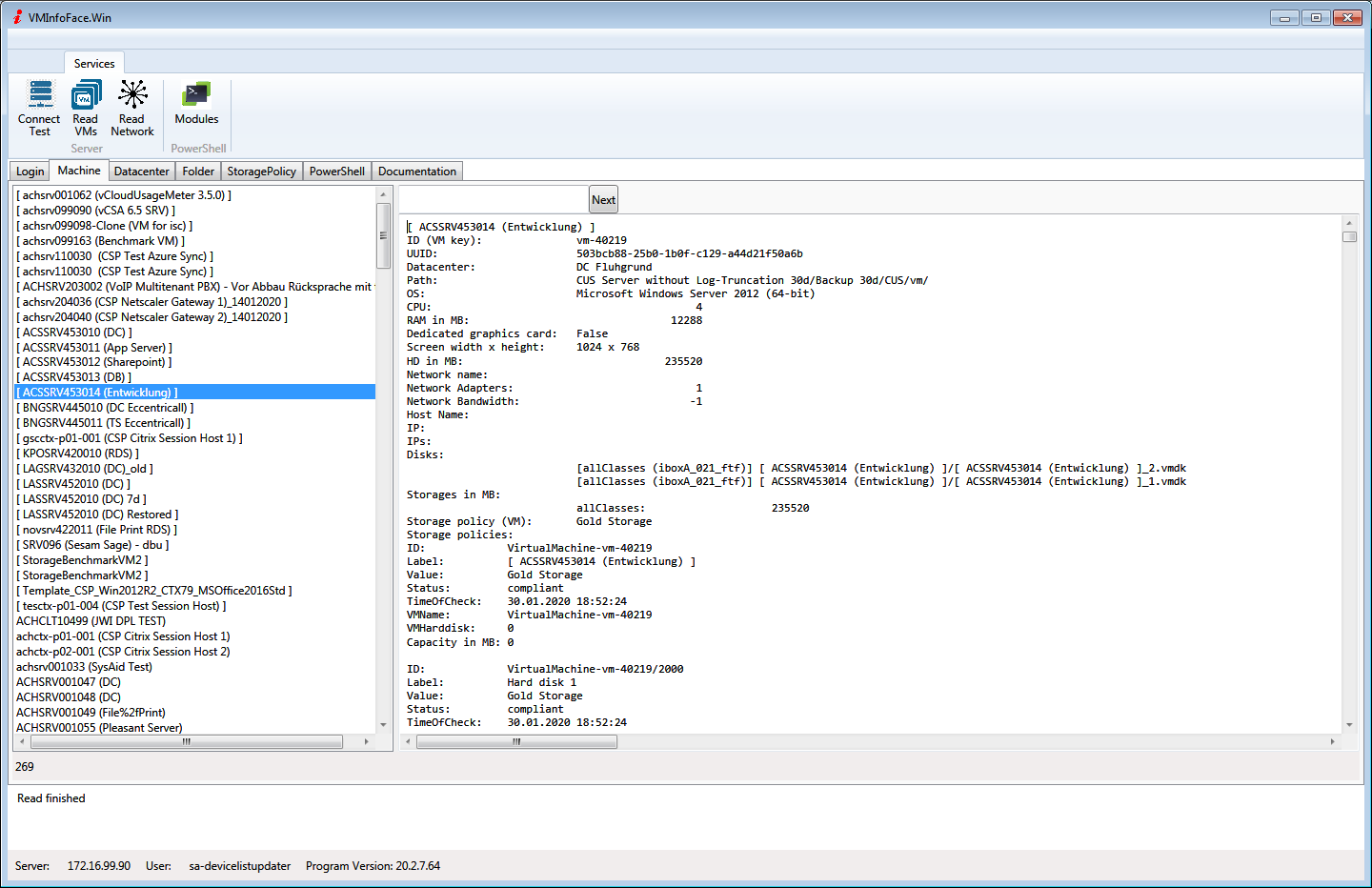Click VM key value vm-40219
This screenshot has height=888, width=1372.
pos(601,240)
